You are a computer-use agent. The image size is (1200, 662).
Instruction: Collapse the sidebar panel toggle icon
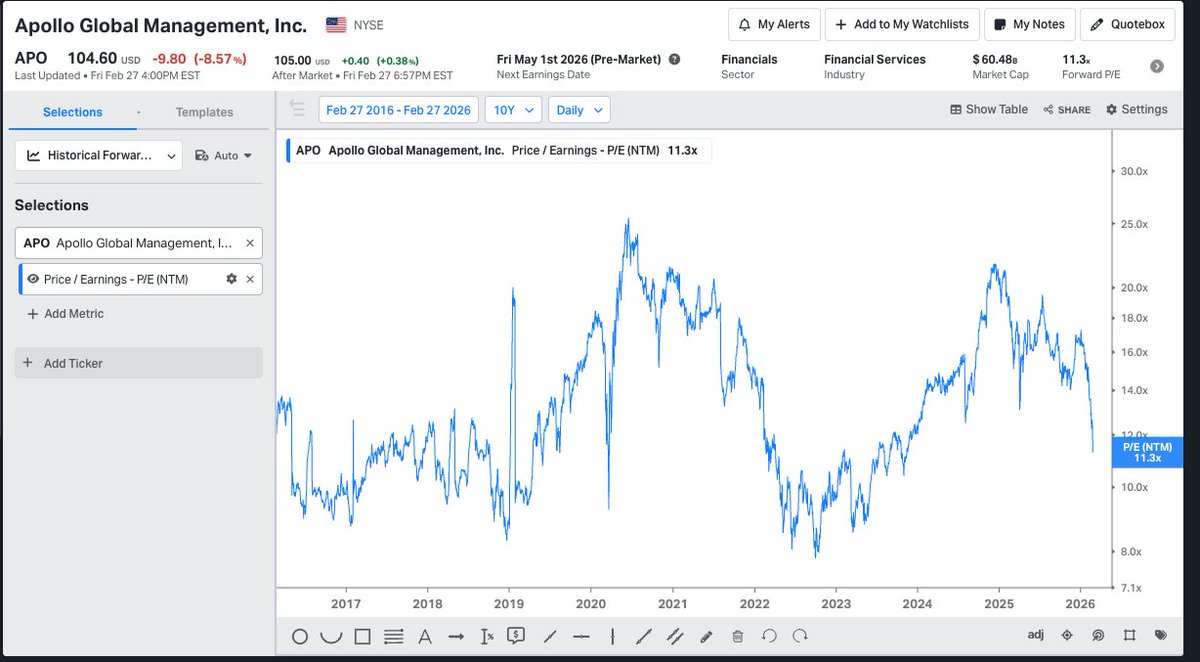tap(297, 108)
